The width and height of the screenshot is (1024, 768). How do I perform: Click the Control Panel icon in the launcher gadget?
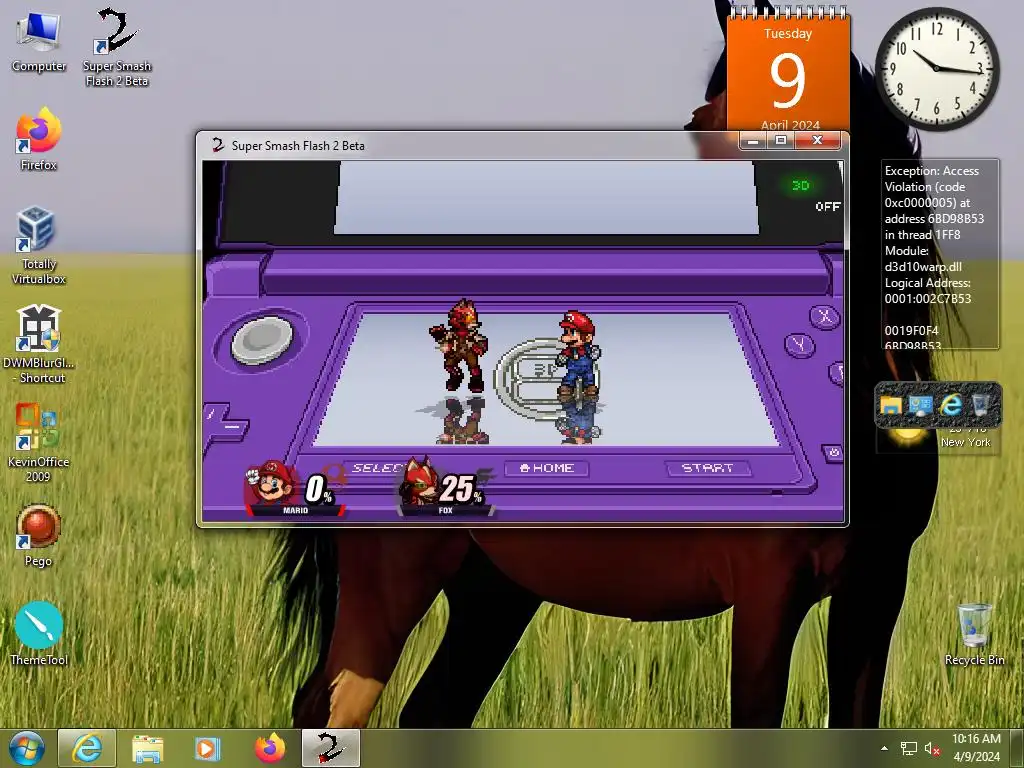pyautogui.click(x=921, y=406)
